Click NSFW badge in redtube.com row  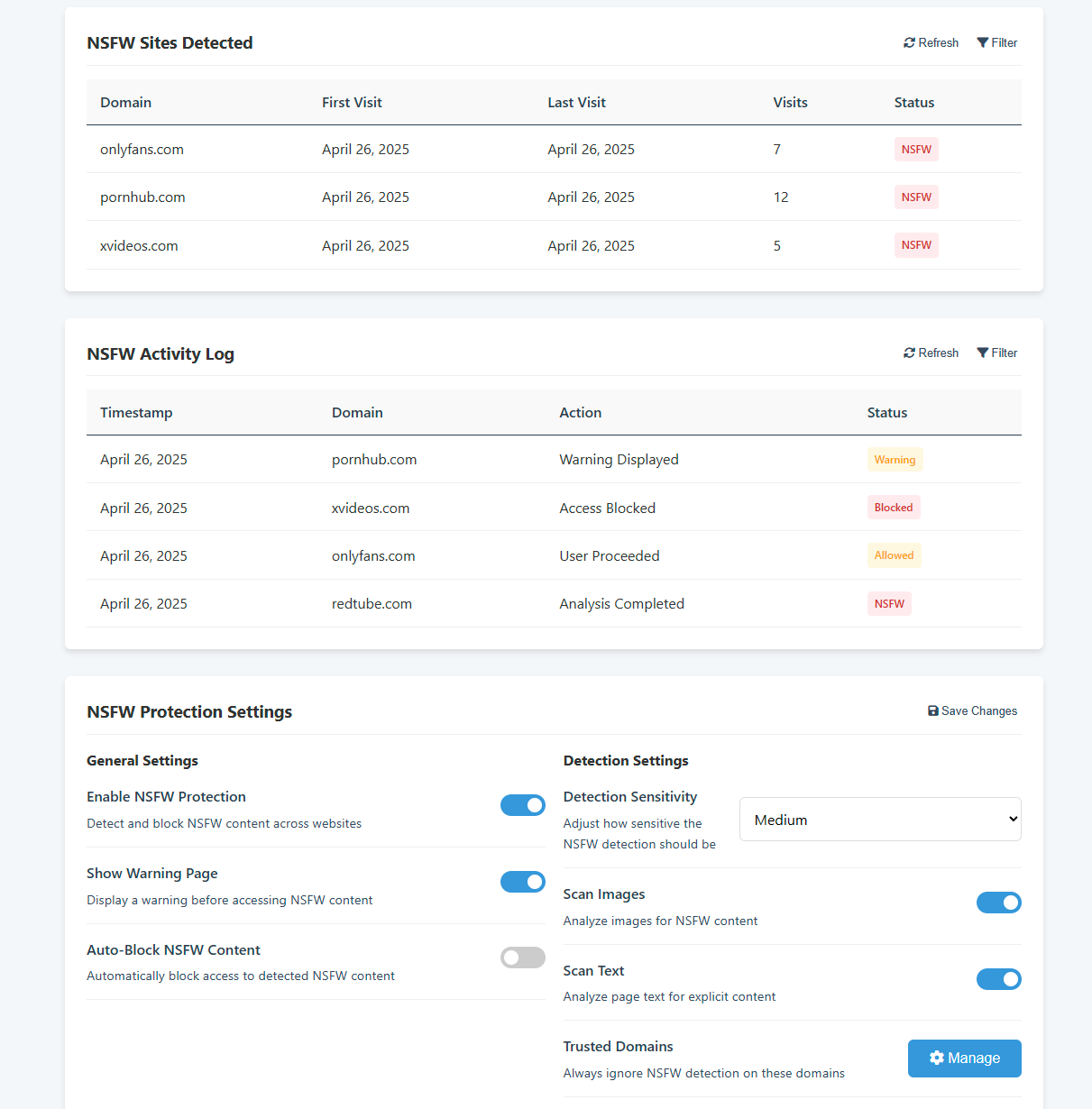tap(889, 604)
